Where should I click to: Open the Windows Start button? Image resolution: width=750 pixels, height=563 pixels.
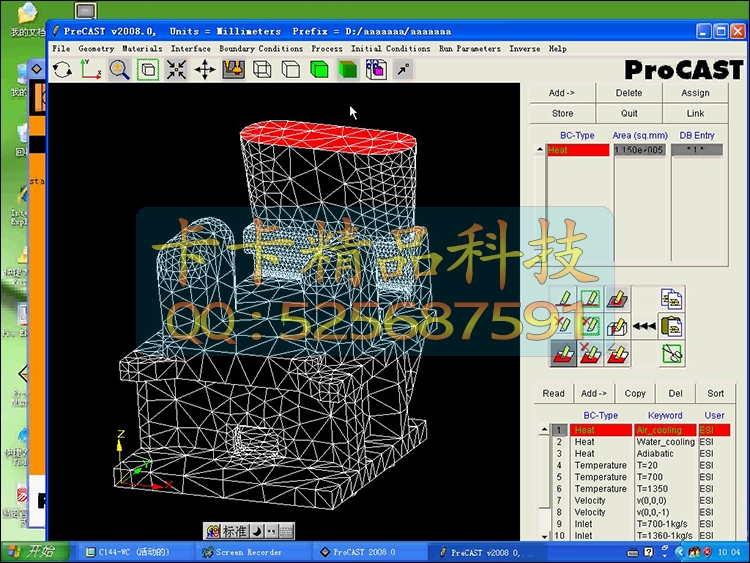click(x=34, y=552)
